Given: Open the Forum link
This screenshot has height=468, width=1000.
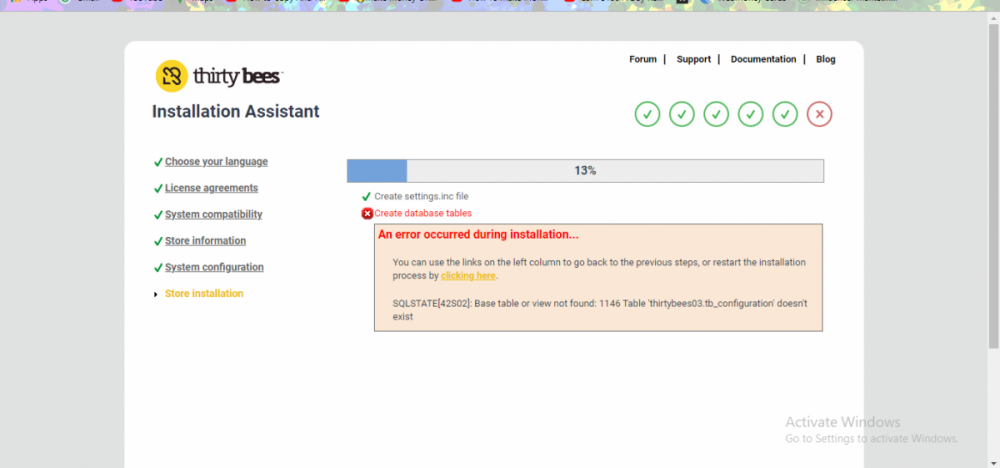Looking at the screenshot, I should click(x=642, y=60).
